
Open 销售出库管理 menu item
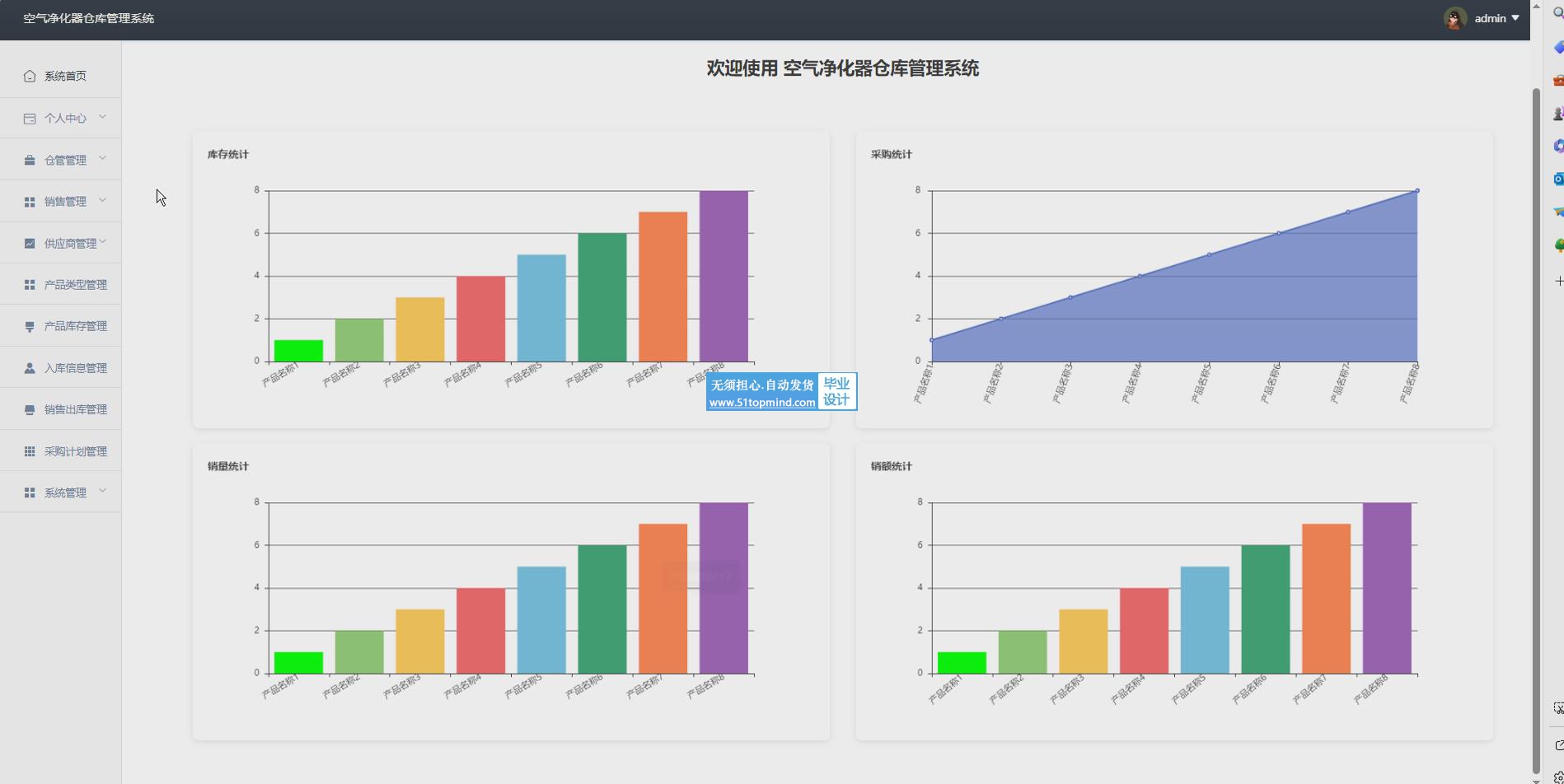pyautogui.click(x=75, y=409)
